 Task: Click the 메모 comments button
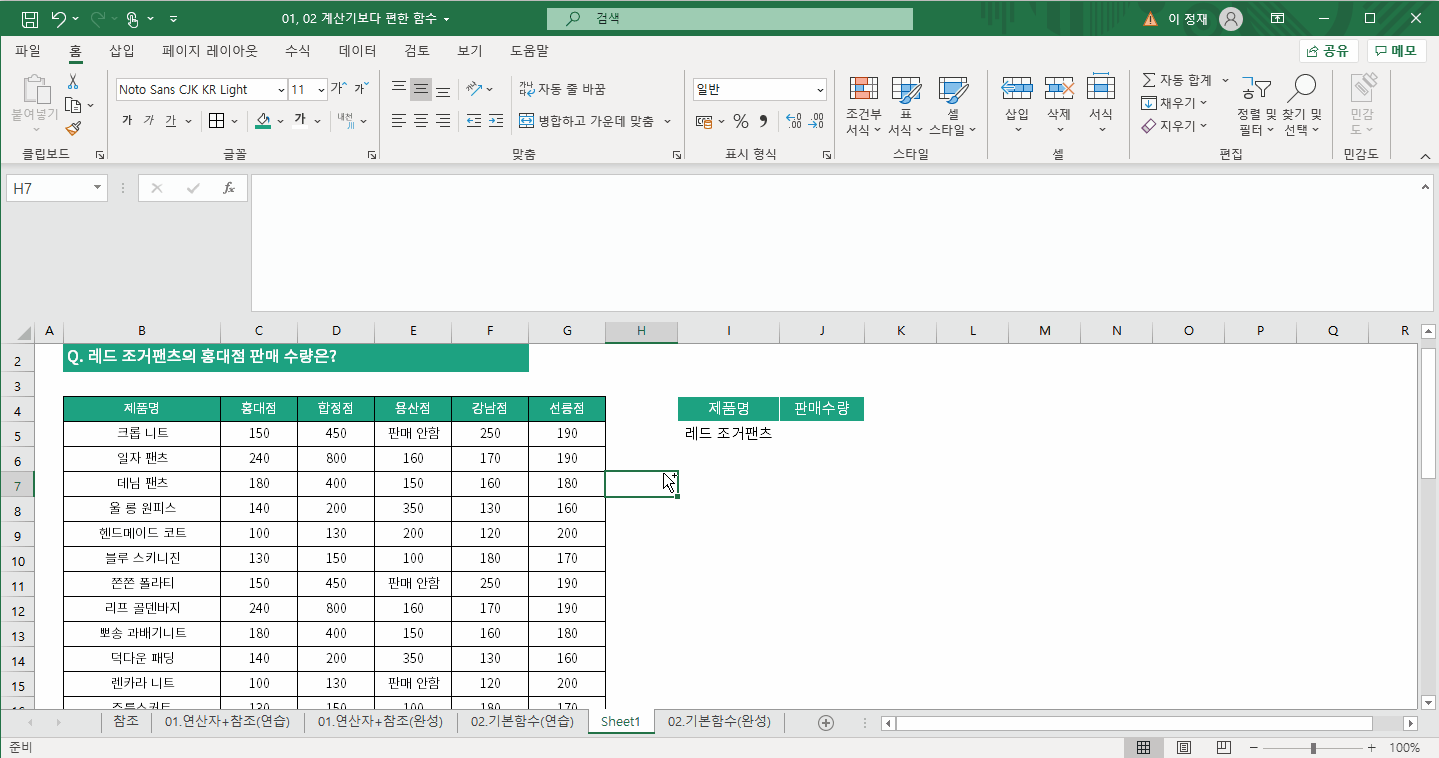coord(1396,51)
